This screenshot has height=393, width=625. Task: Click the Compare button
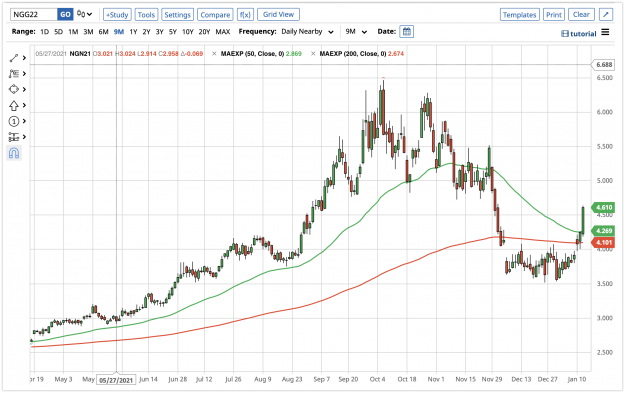(215, 15)
